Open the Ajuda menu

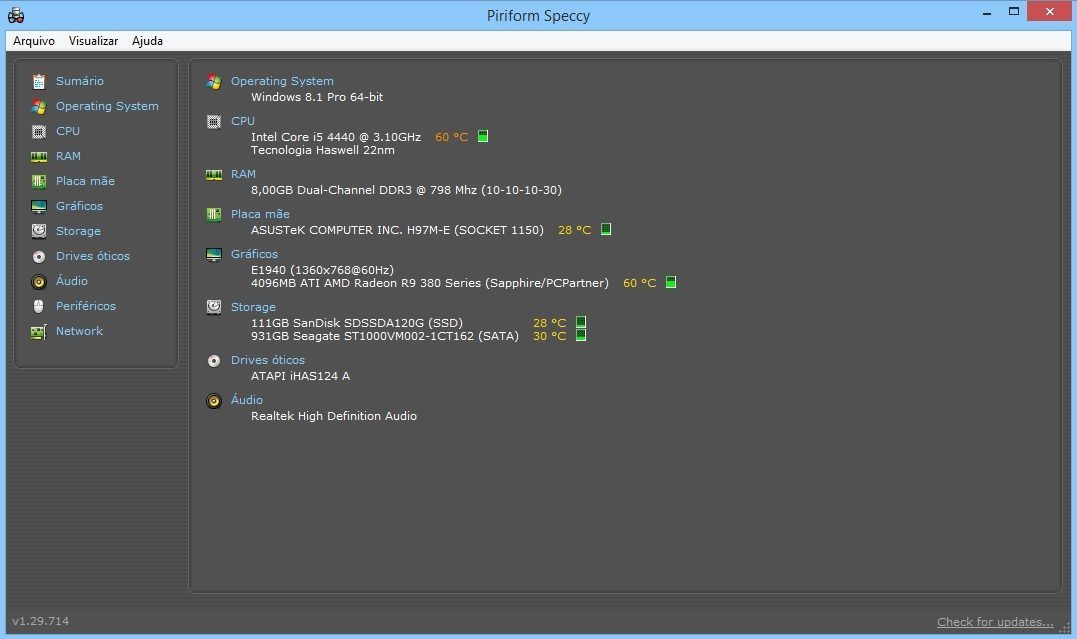click(x=147, y=41)
